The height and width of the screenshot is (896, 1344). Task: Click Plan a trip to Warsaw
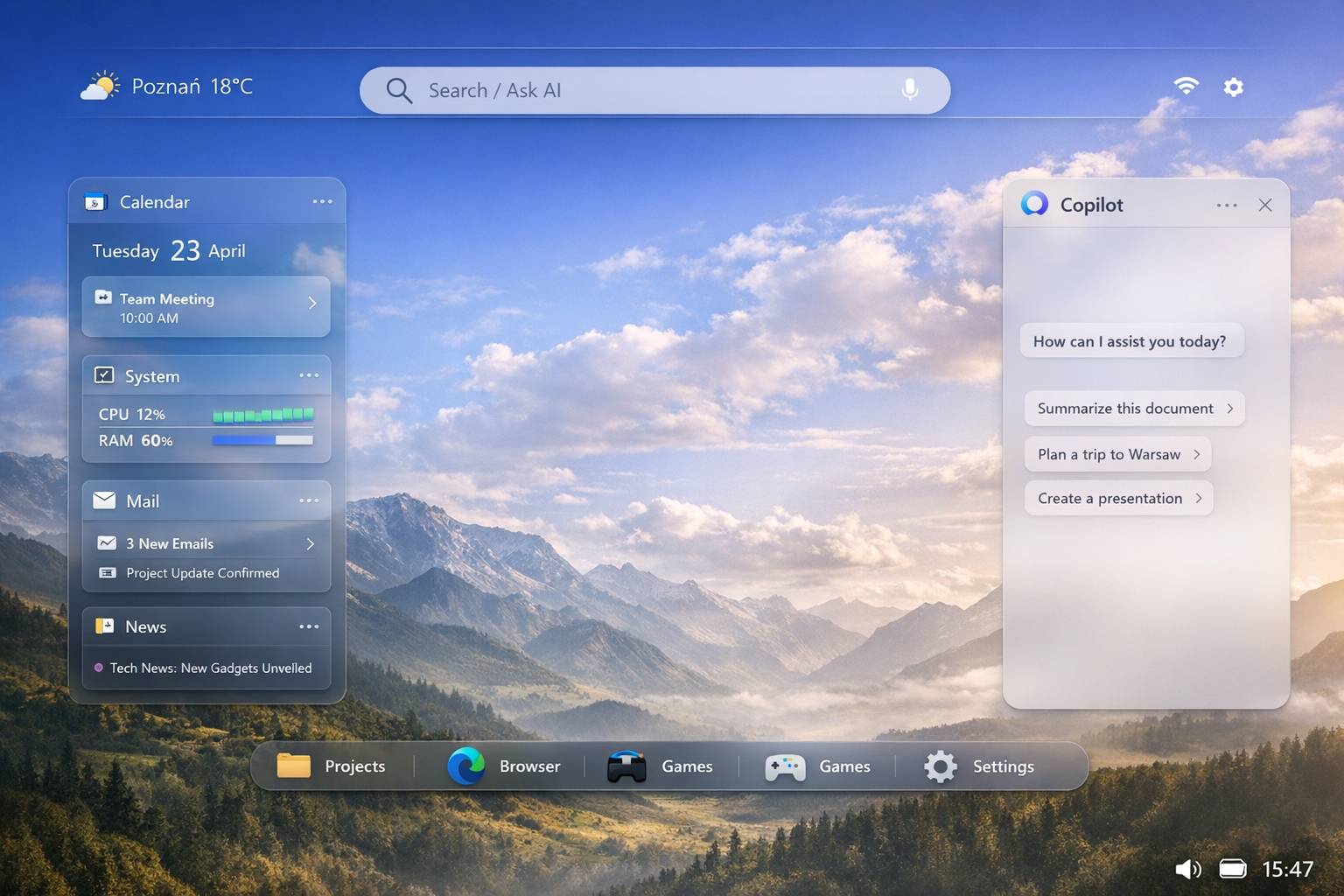(1117, 454)
